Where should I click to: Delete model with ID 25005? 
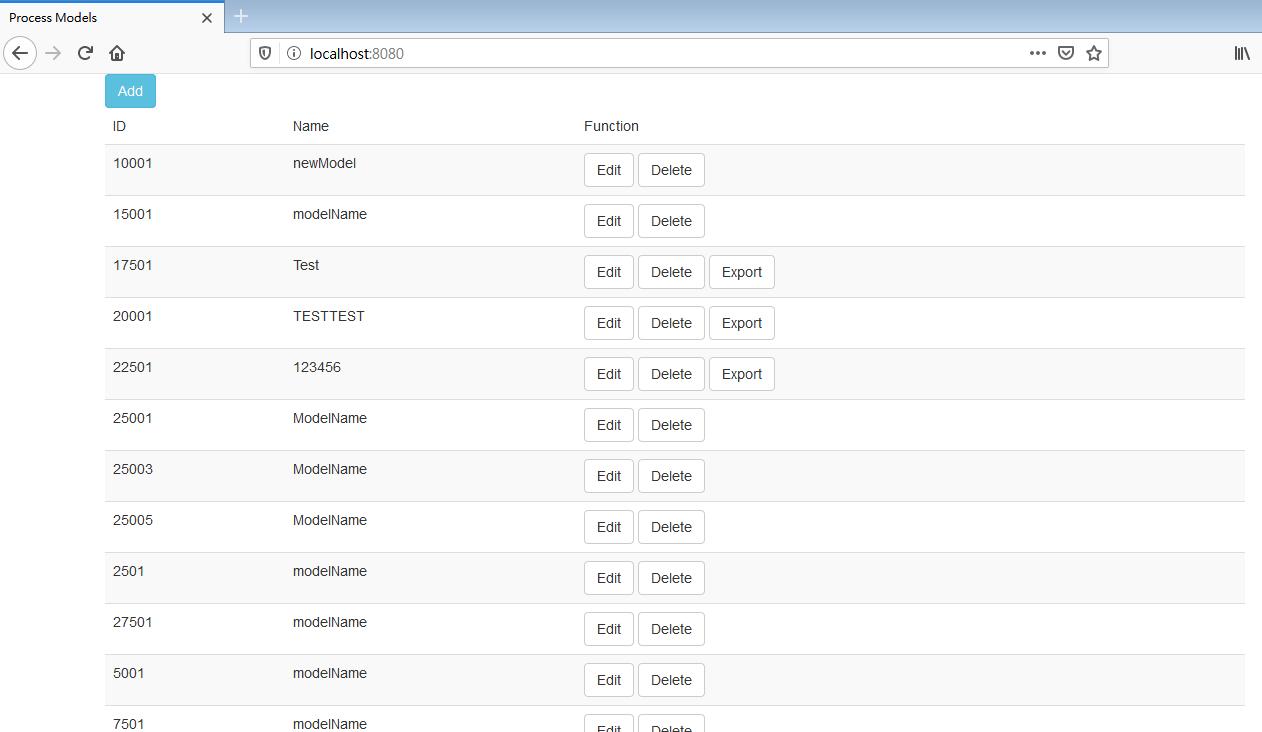pyautogui.click(x=671, y=527)
